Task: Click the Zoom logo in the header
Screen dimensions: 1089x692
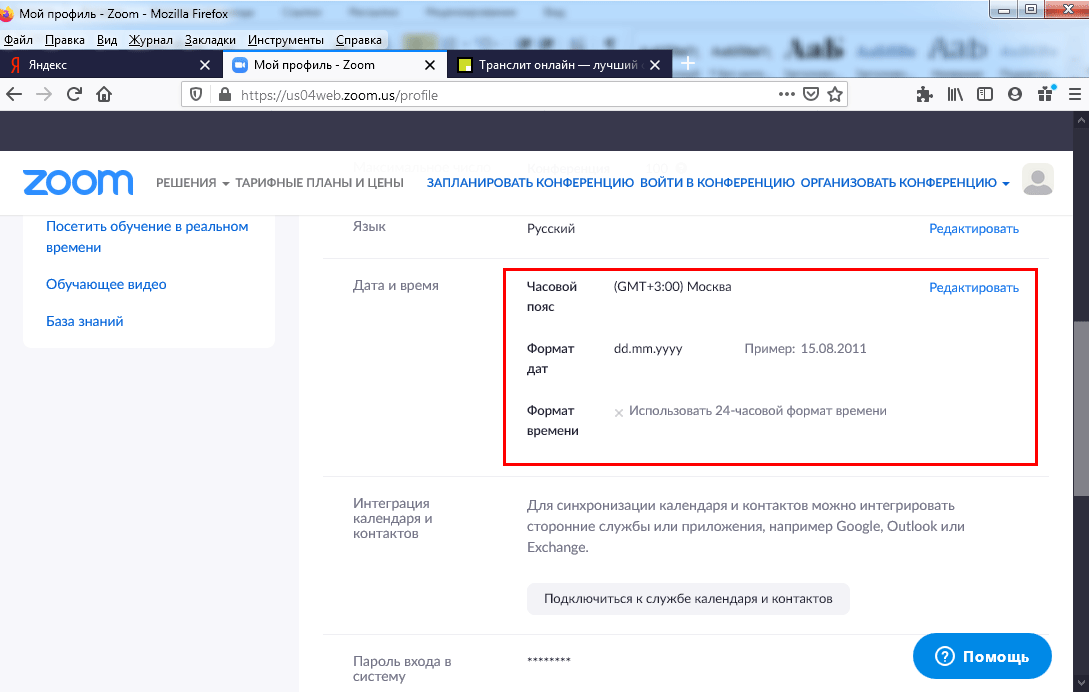Action: (77, 182)
